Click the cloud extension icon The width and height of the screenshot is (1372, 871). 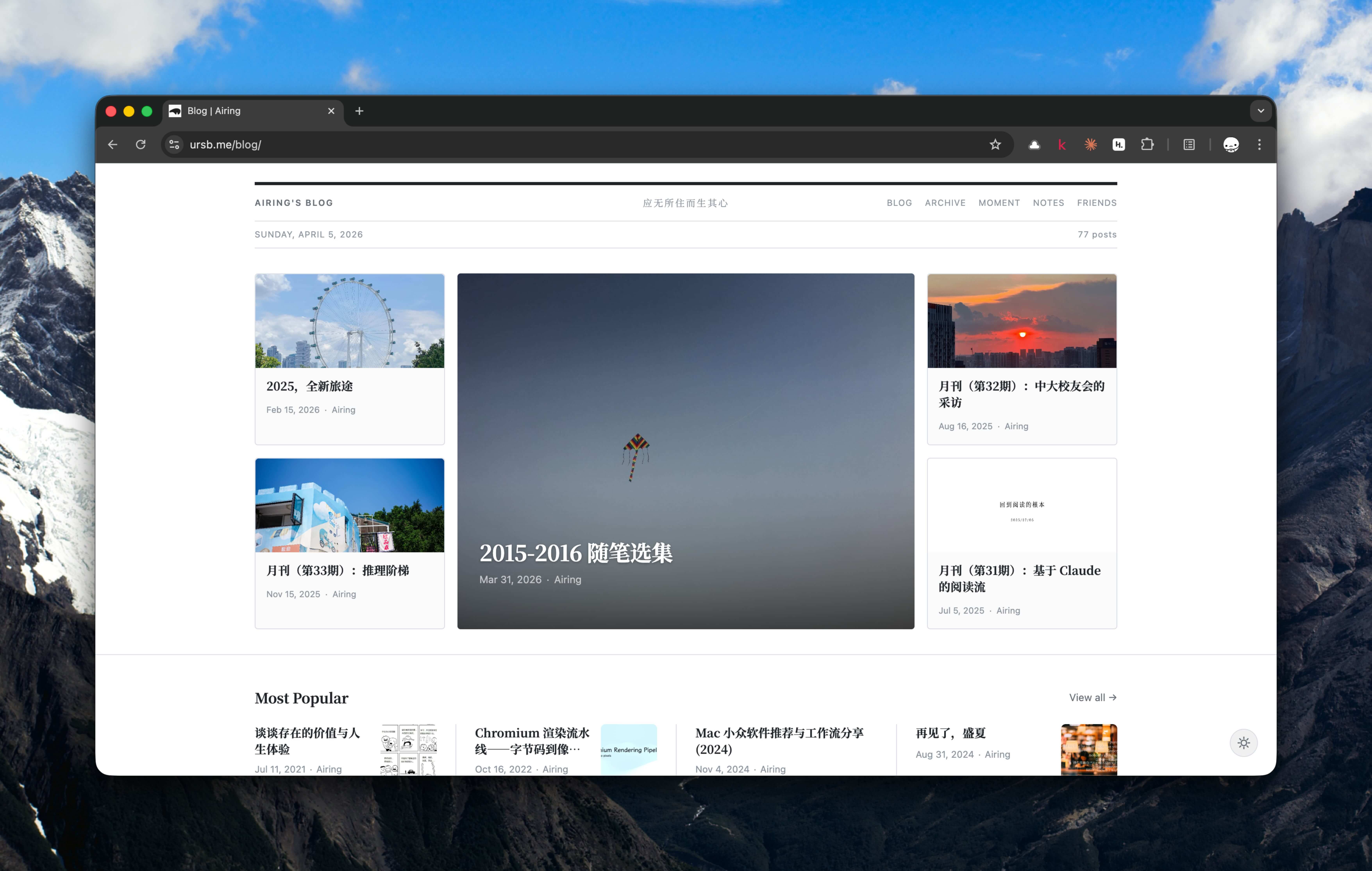[x=1034, y=145]
